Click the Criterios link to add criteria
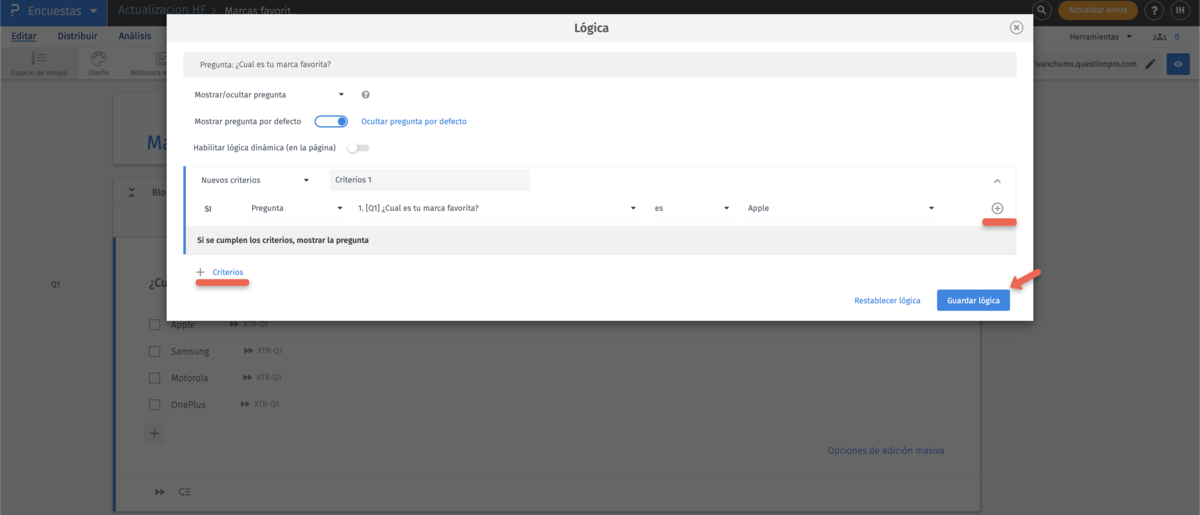Image resolution: width=1200 pixels, height=515 pixels. [228, 272]
